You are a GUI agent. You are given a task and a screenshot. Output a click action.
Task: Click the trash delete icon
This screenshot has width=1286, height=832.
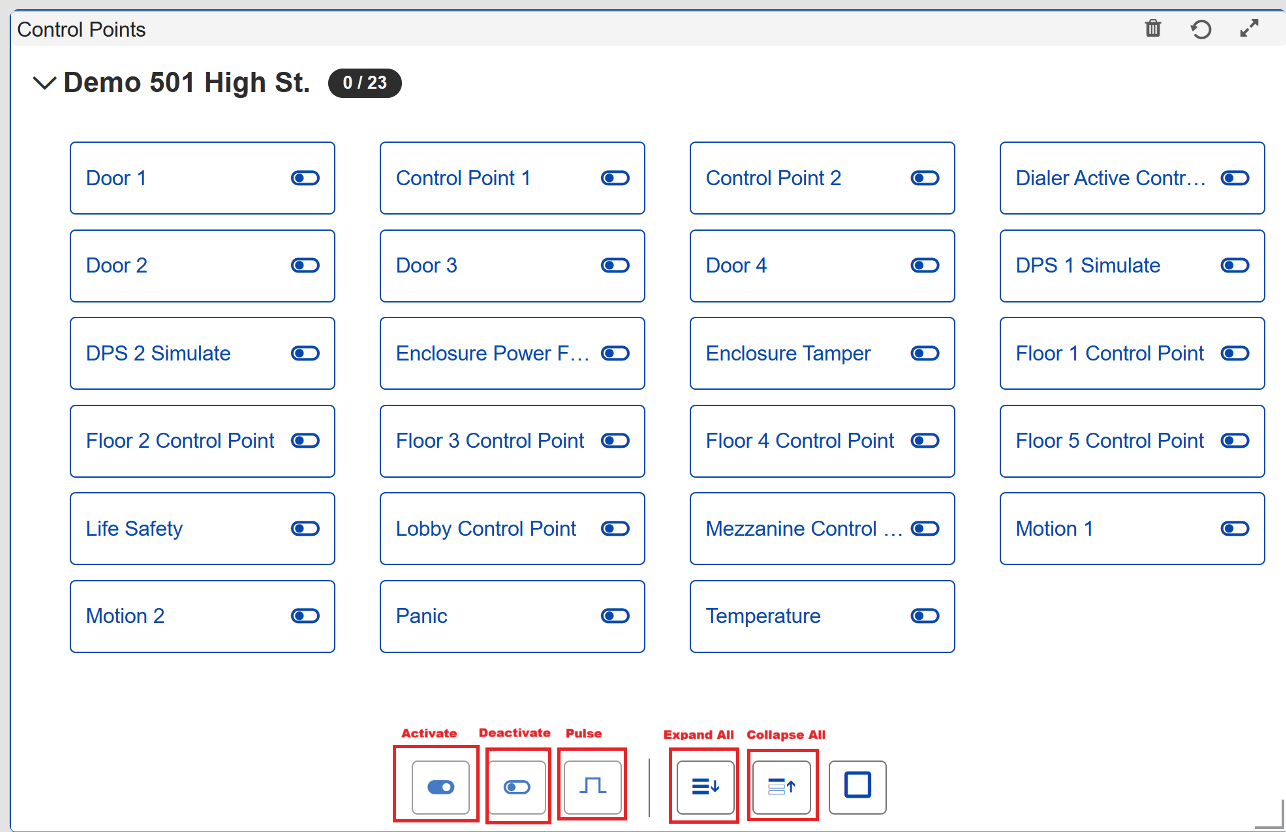1153,29
